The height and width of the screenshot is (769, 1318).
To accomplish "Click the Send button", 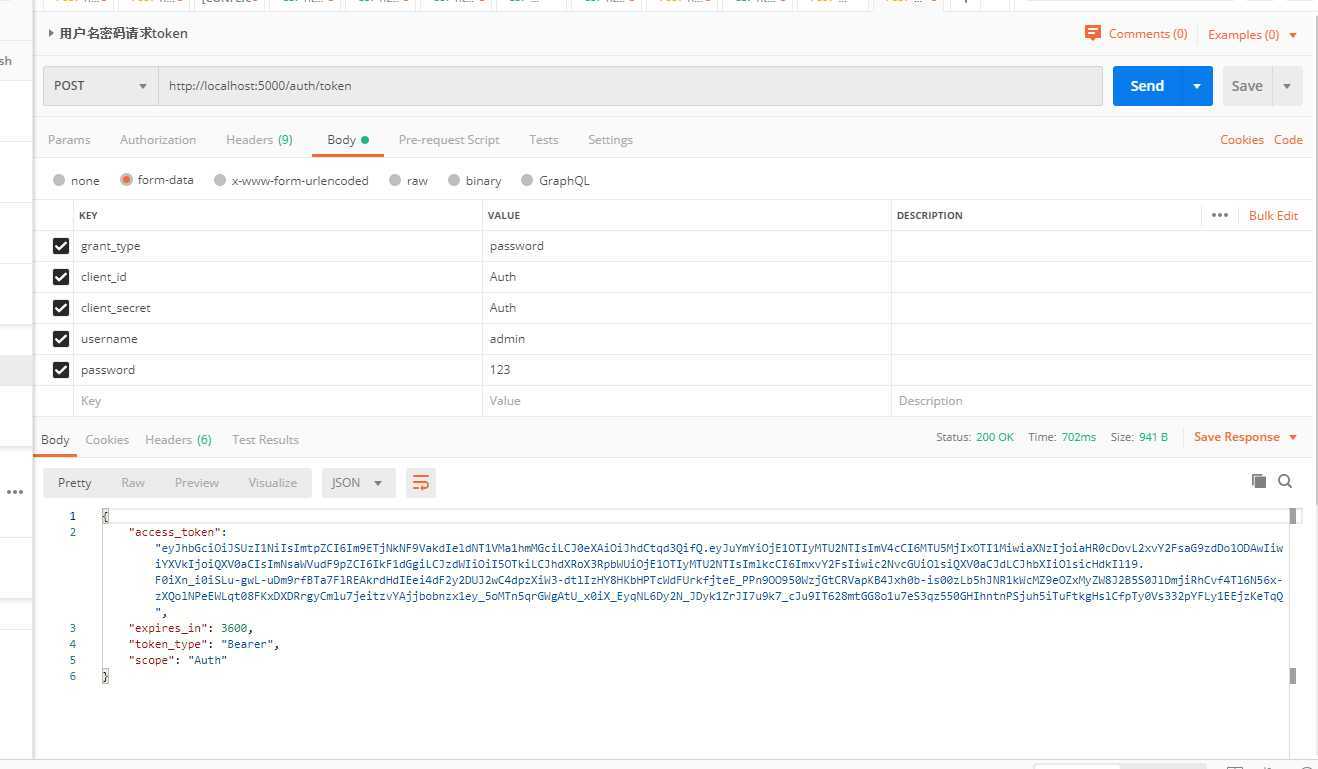I will click(x=1147, y=86).
